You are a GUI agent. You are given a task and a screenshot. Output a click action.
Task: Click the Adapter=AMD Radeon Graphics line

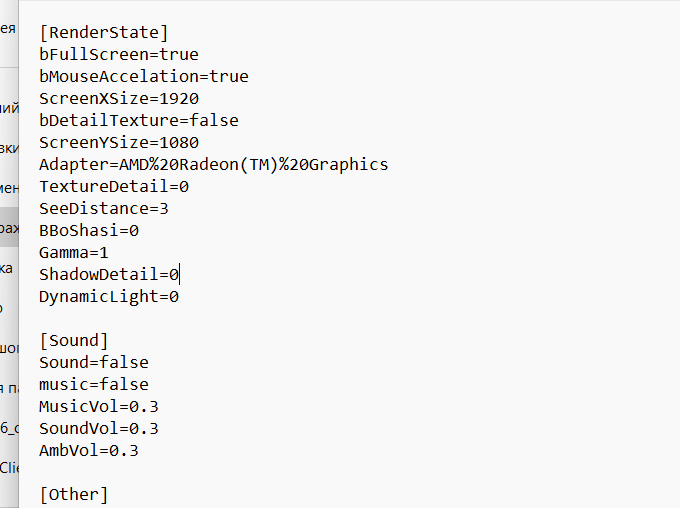[214, 165]
